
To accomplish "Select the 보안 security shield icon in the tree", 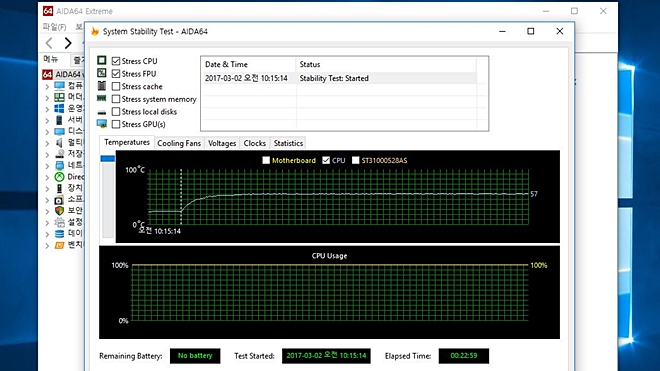I will click(59, 211).
